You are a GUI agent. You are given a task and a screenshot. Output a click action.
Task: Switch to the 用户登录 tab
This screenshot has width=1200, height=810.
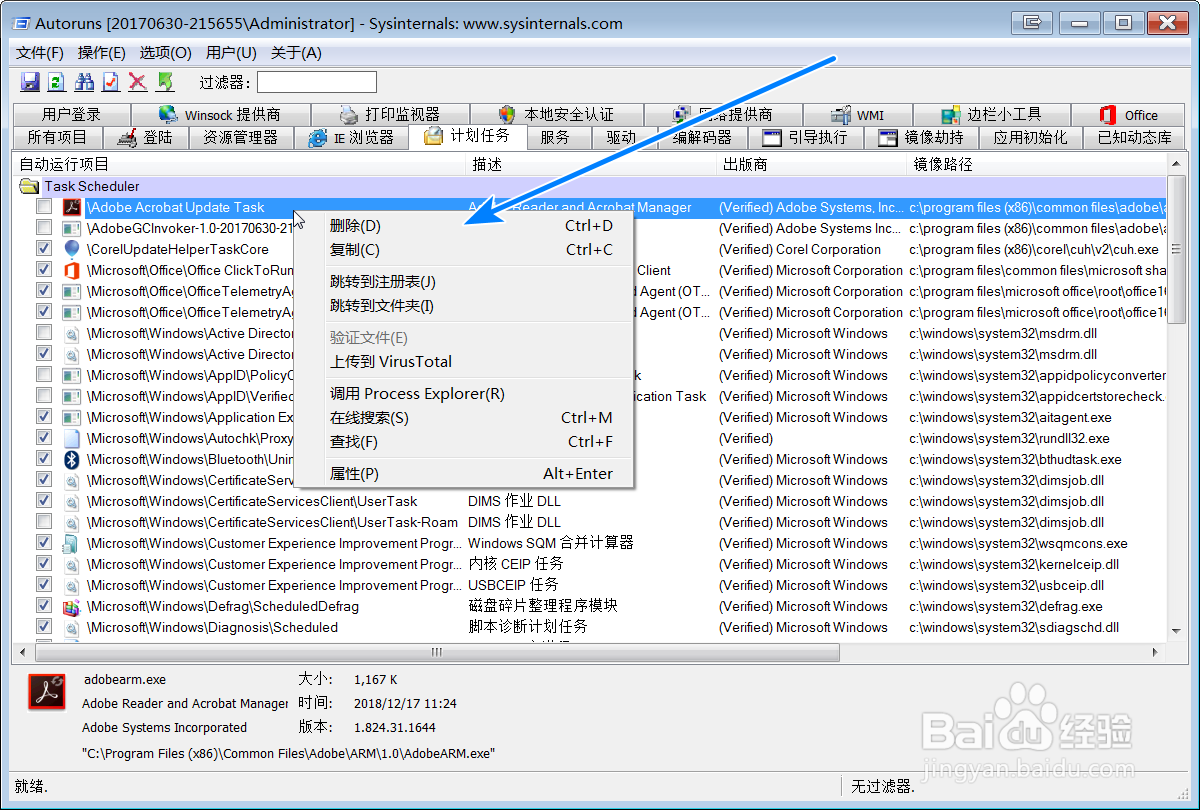pyautogui.click(x=72, y=115)
